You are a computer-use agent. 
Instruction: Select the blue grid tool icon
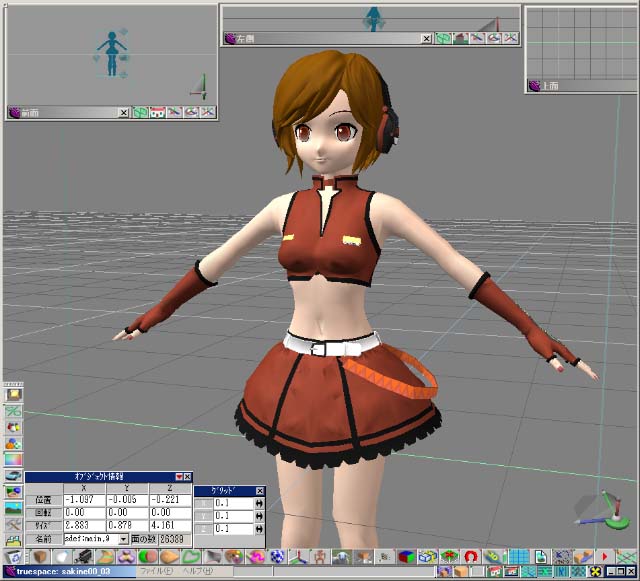[x=519, y=557]
